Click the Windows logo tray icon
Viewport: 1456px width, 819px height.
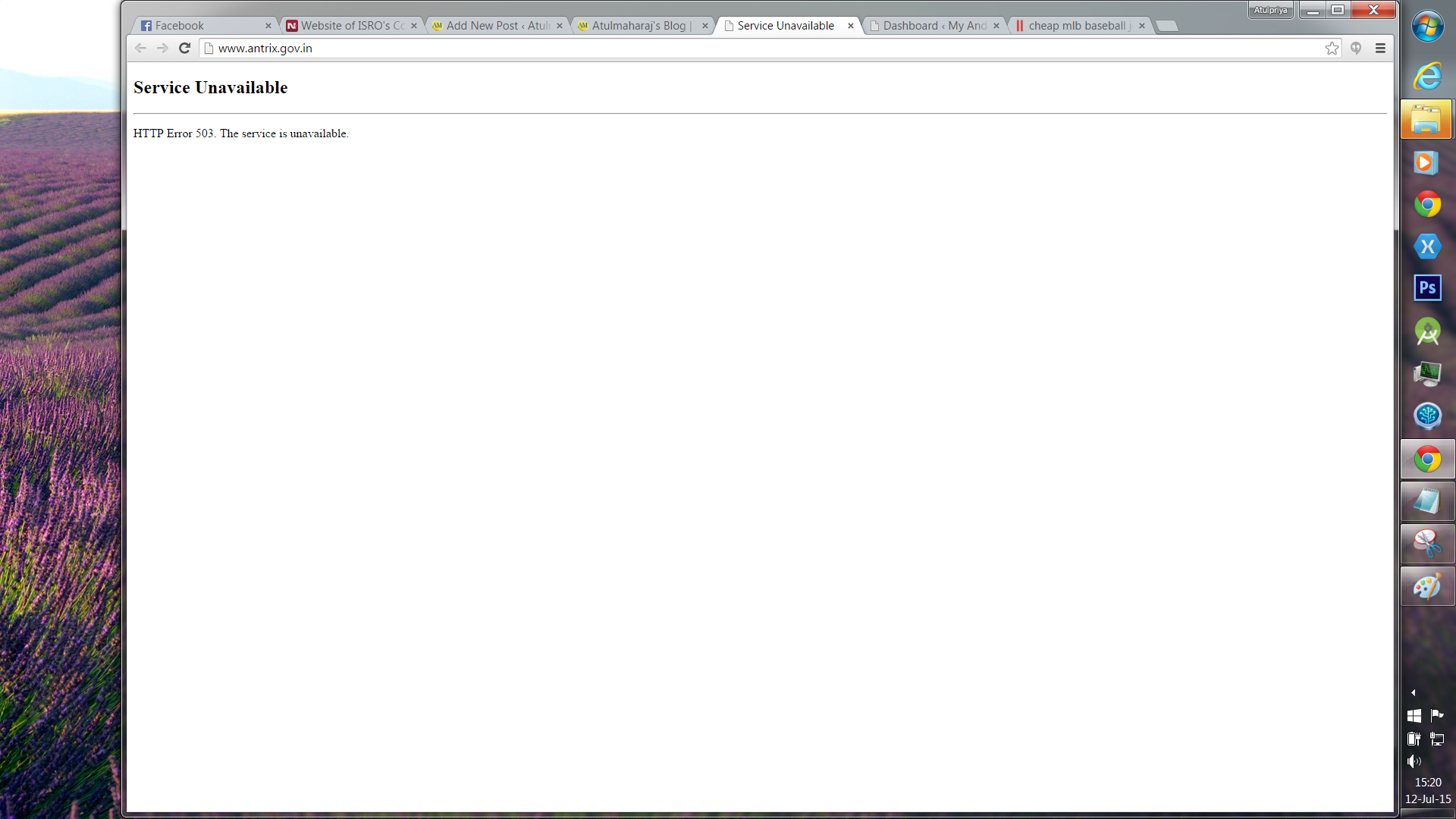coord(1414,715)
